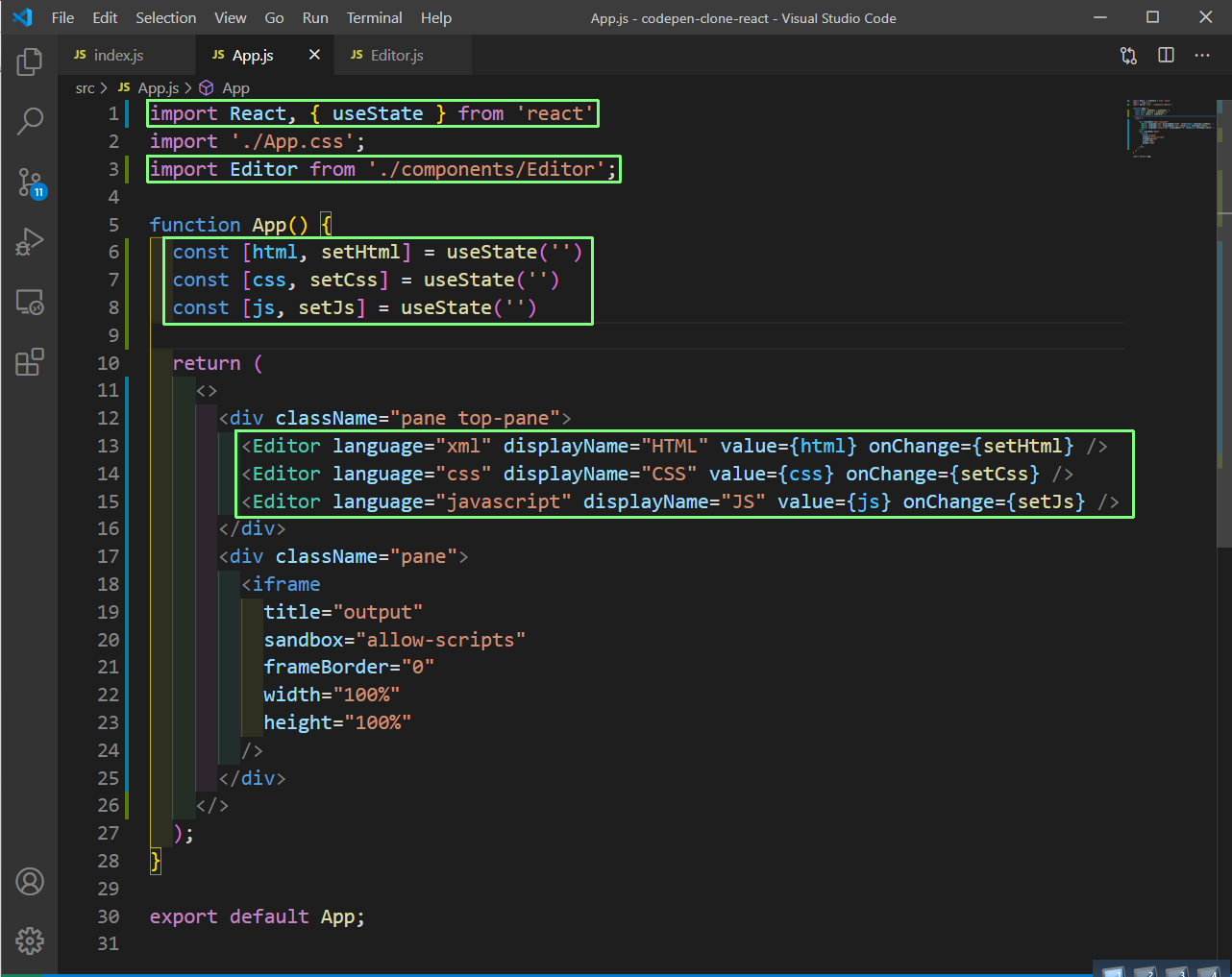Close the App.js tab

[x=314, y=55]
